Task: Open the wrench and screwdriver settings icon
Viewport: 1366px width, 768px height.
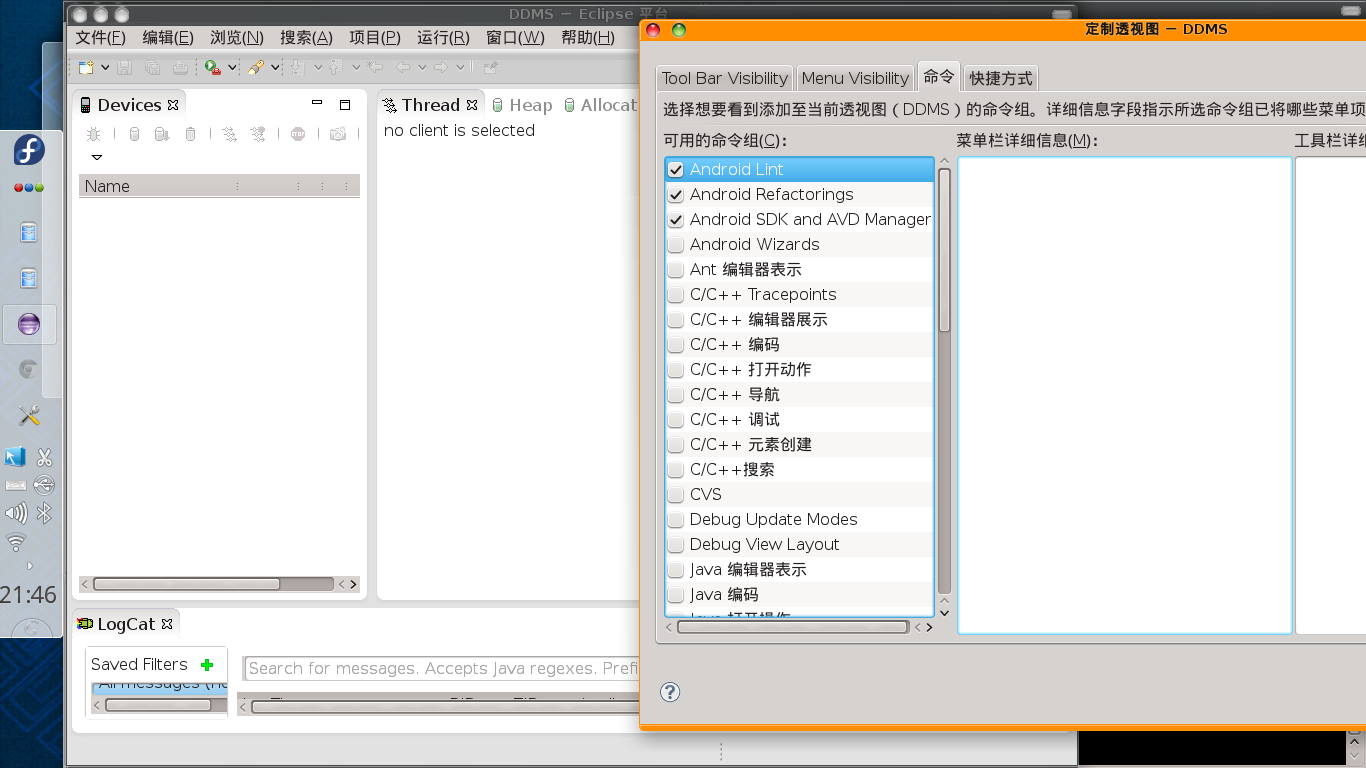Action: click(29, 415)
